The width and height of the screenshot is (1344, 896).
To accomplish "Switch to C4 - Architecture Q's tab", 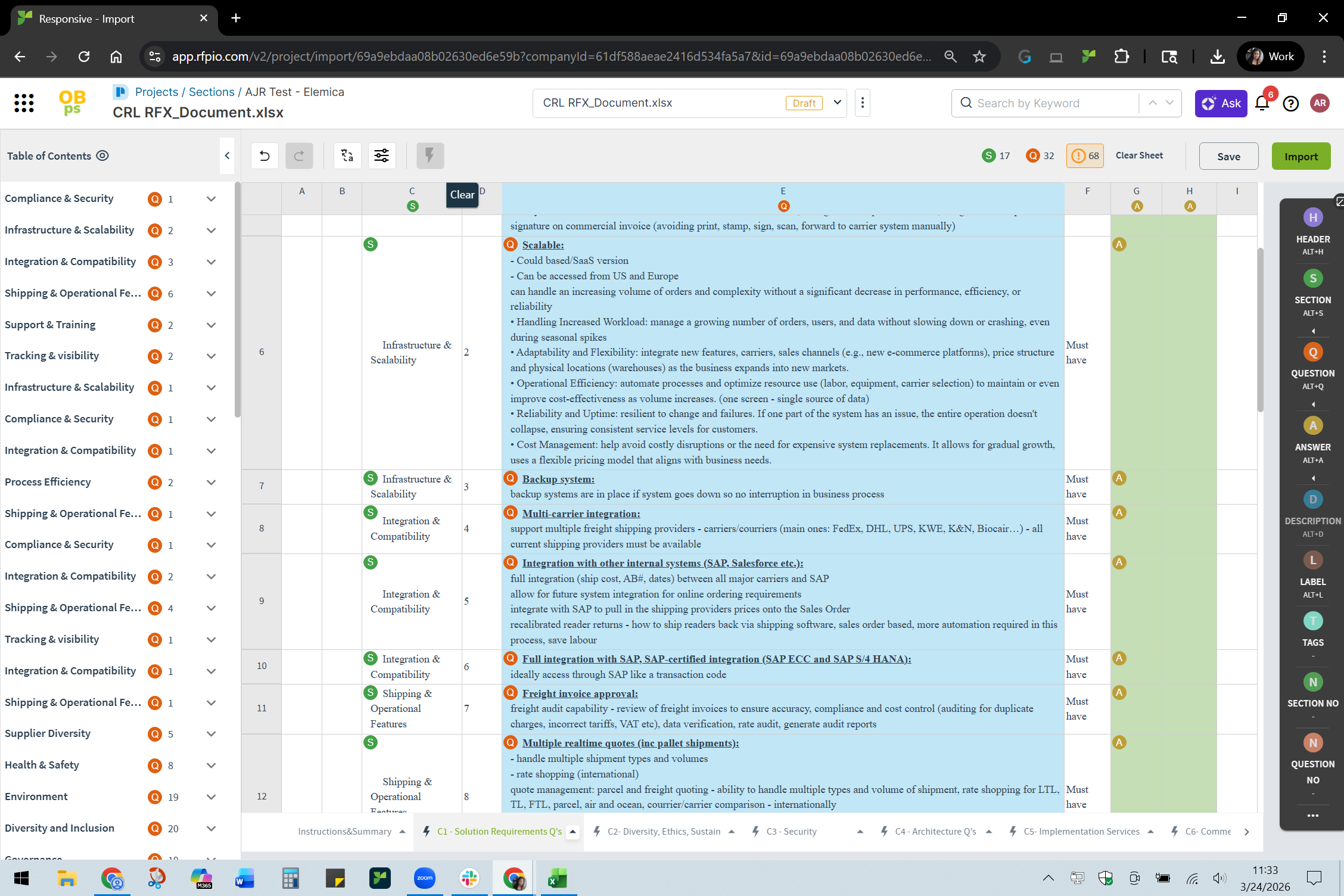I will 935,832.
